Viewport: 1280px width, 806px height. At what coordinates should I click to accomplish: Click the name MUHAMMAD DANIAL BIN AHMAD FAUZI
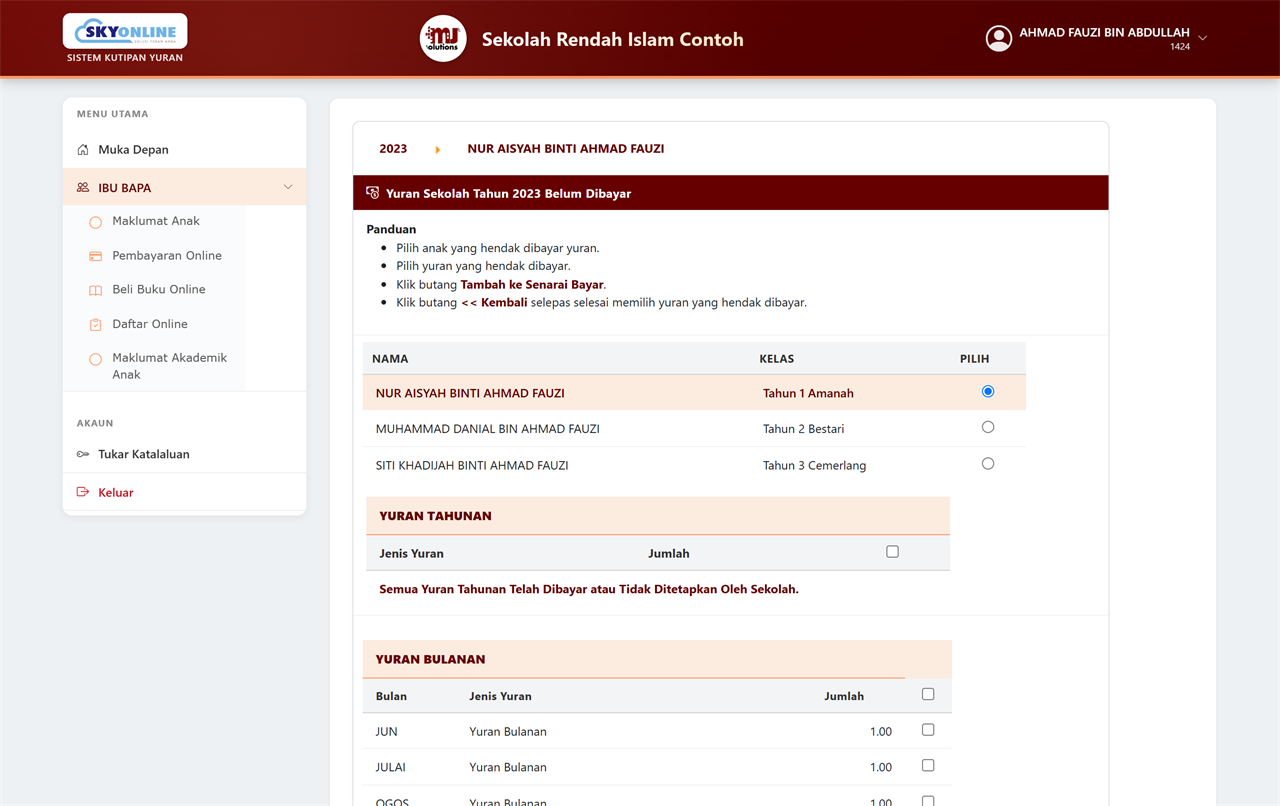tap(488, 429)
